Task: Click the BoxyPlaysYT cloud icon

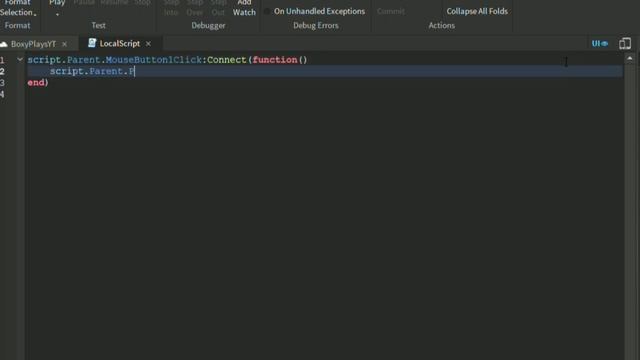Action: pos(4,44)
